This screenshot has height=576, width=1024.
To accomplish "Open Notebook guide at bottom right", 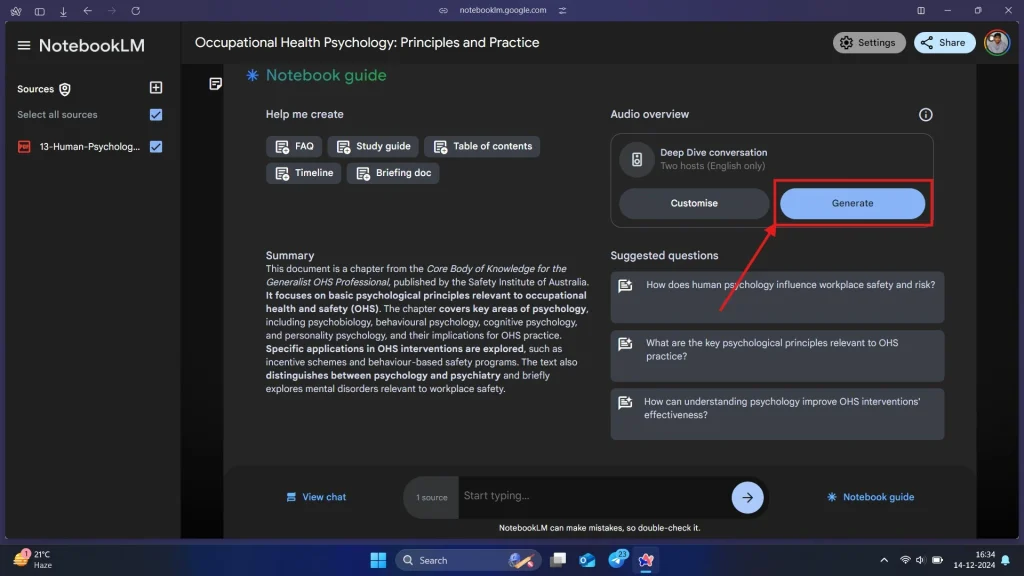I will 871,497.
